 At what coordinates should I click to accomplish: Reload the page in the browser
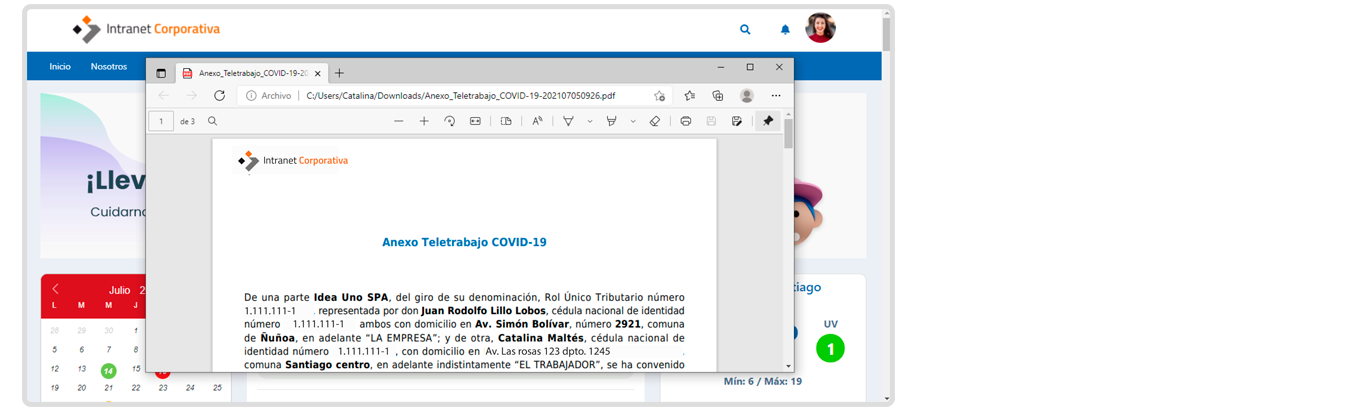pyautogui.click(x=219, y=96)
